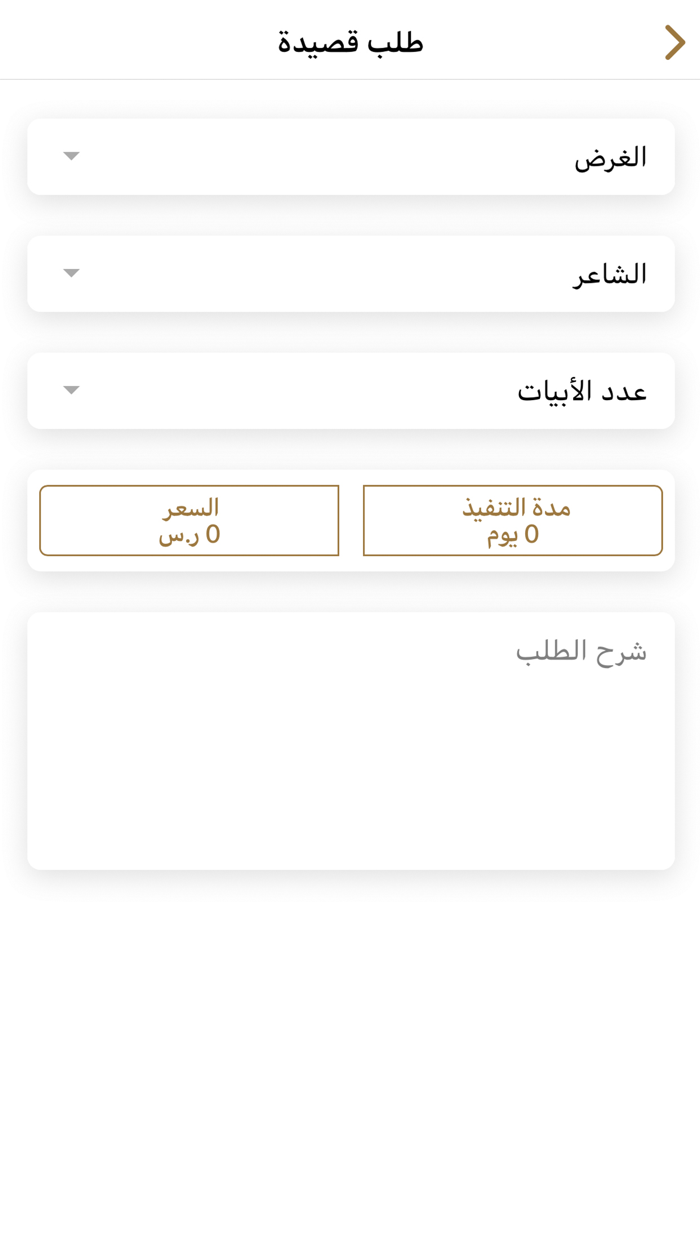Expand the verse count (عدد الأبيات) selector
This screenshot has width=700, height=1244.
[x=350, y=390]
